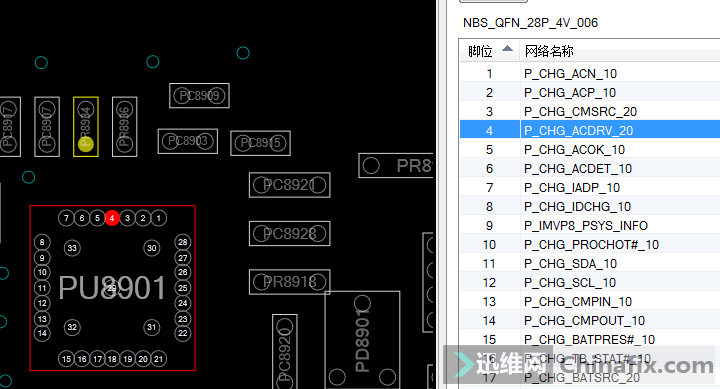Select component PC8921
This screenshot has height=389, width=720.
coord(290,185)
